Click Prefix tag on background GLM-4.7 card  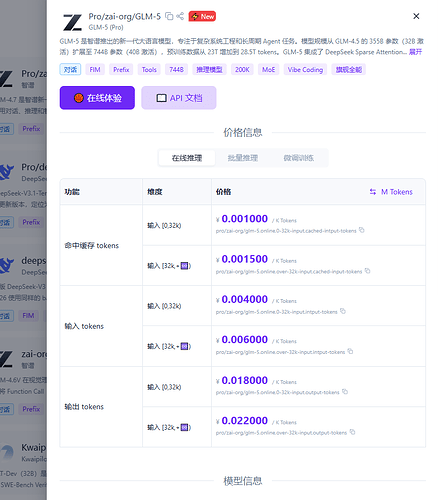(x=31, y=129)
